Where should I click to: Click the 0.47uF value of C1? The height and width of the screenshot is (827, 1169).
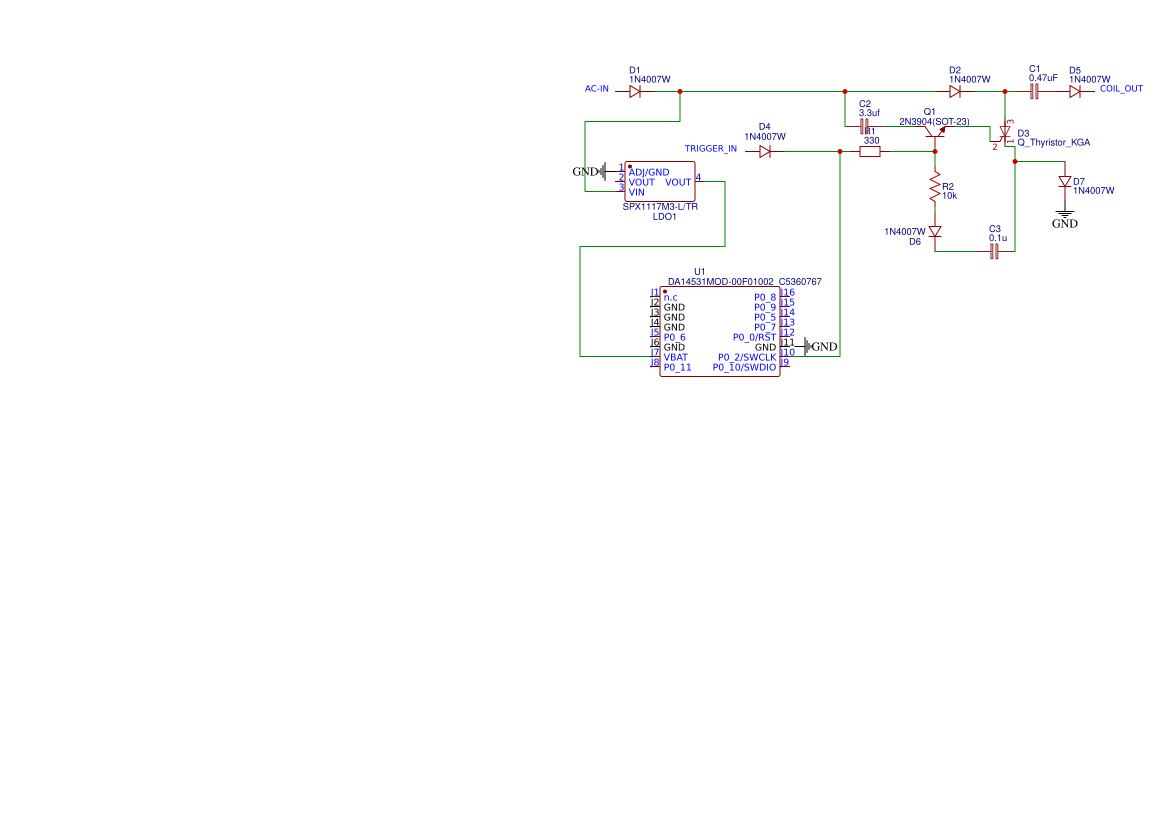pyautogui.click(x=1043, y=78)
